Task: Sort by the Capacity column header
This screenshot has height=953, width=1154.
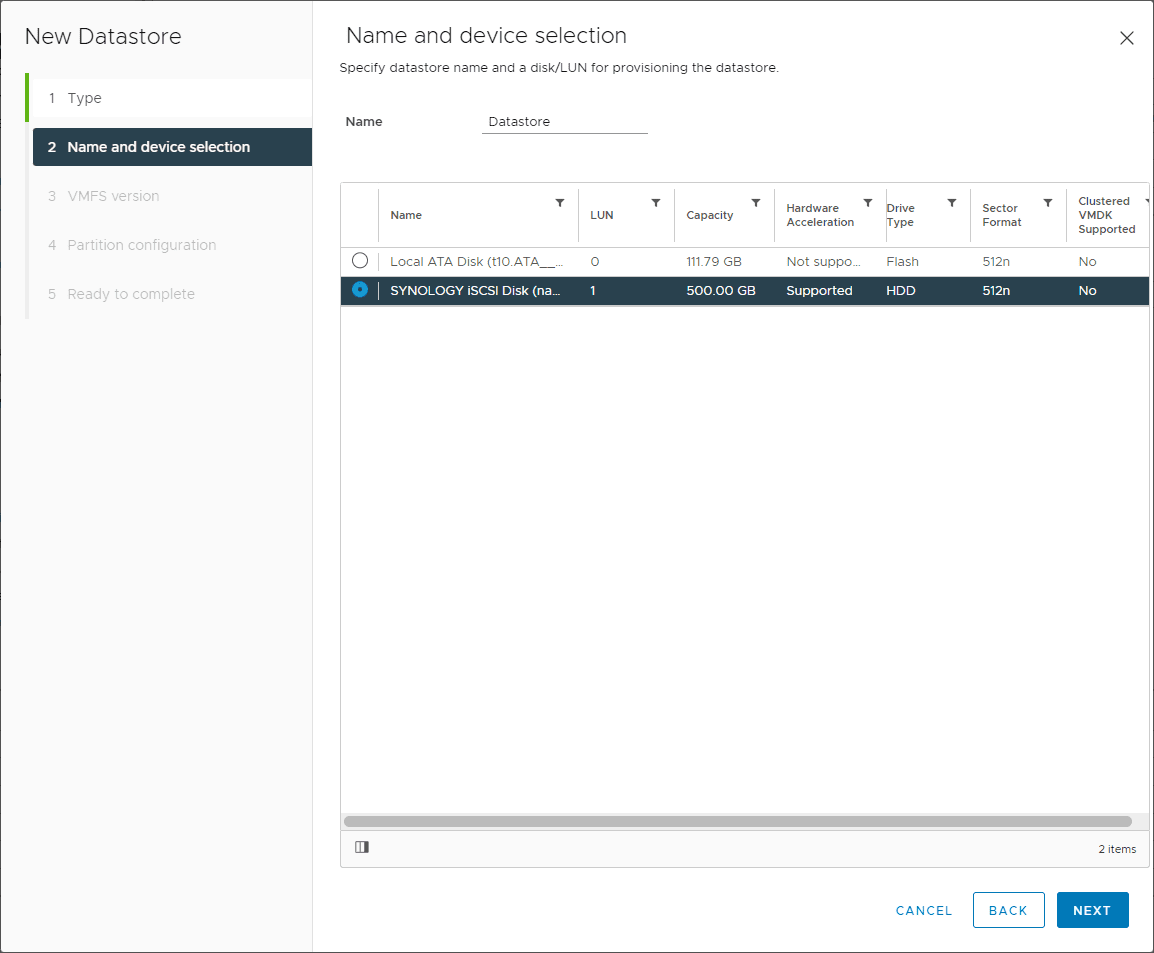Action: point(710,216)
